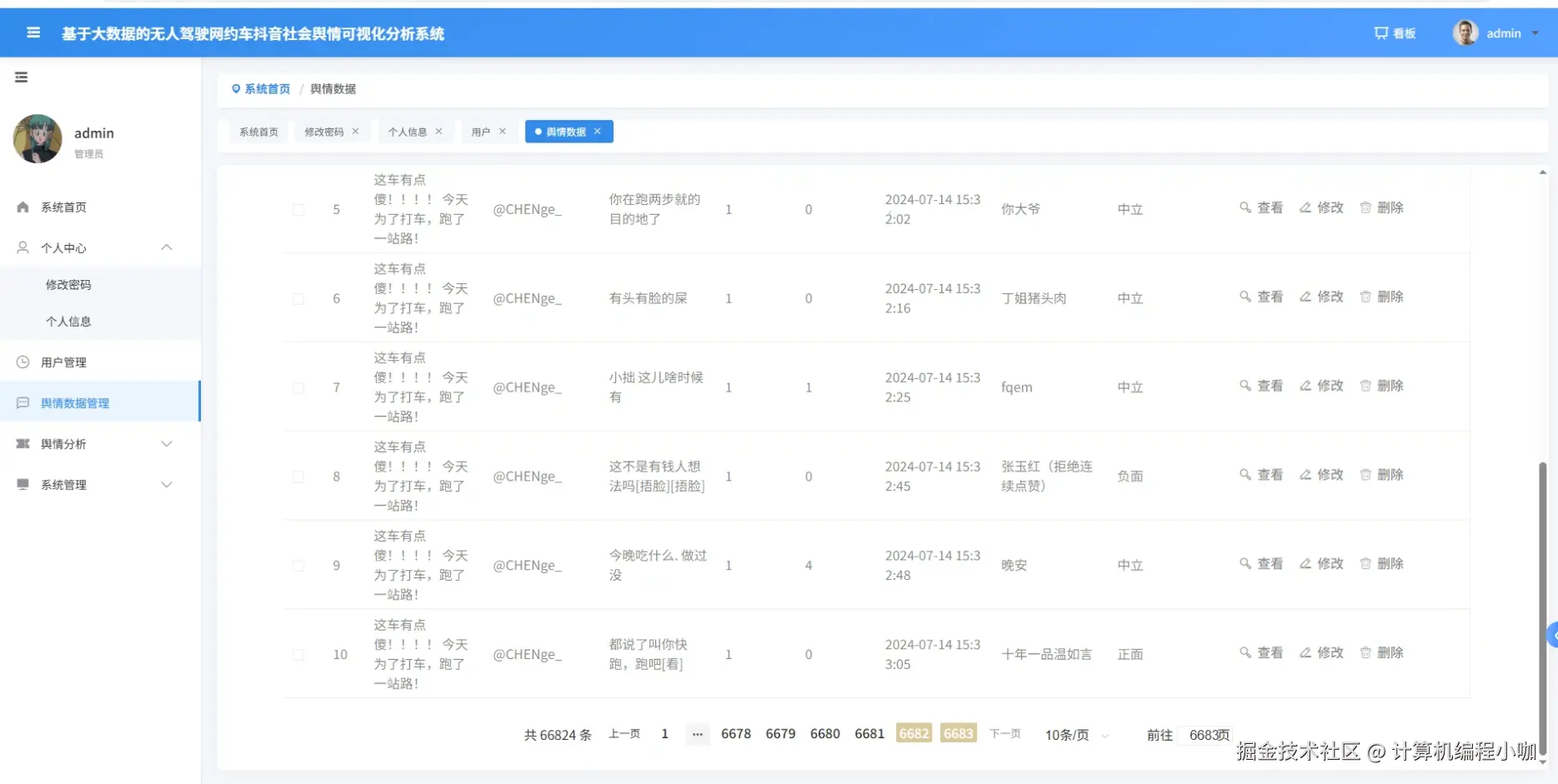Switch to the 个人信息 tab
This screenshot has width=1558, height=784.
408,131
